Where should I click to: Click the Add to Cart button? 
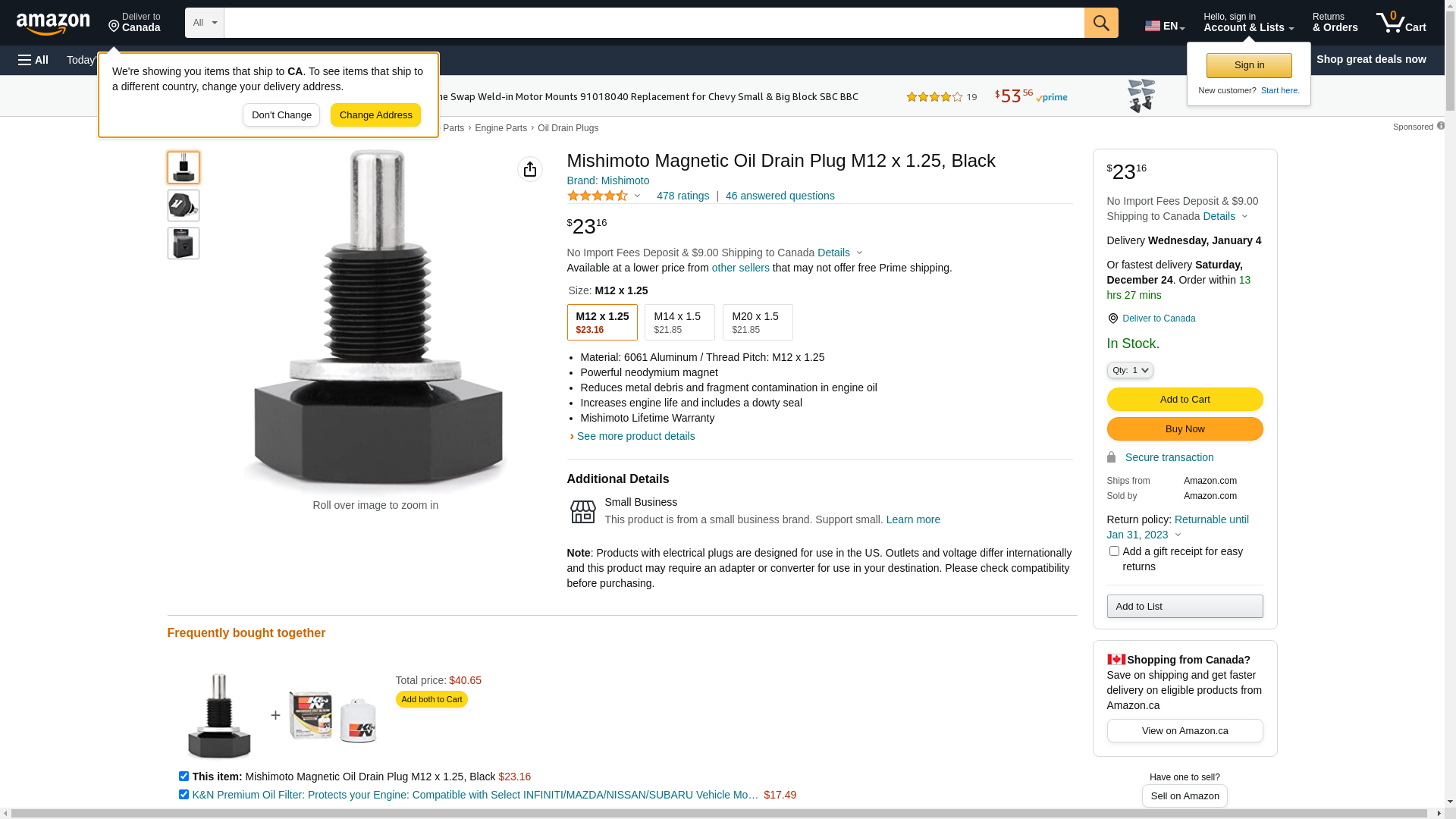[1185, 399]
